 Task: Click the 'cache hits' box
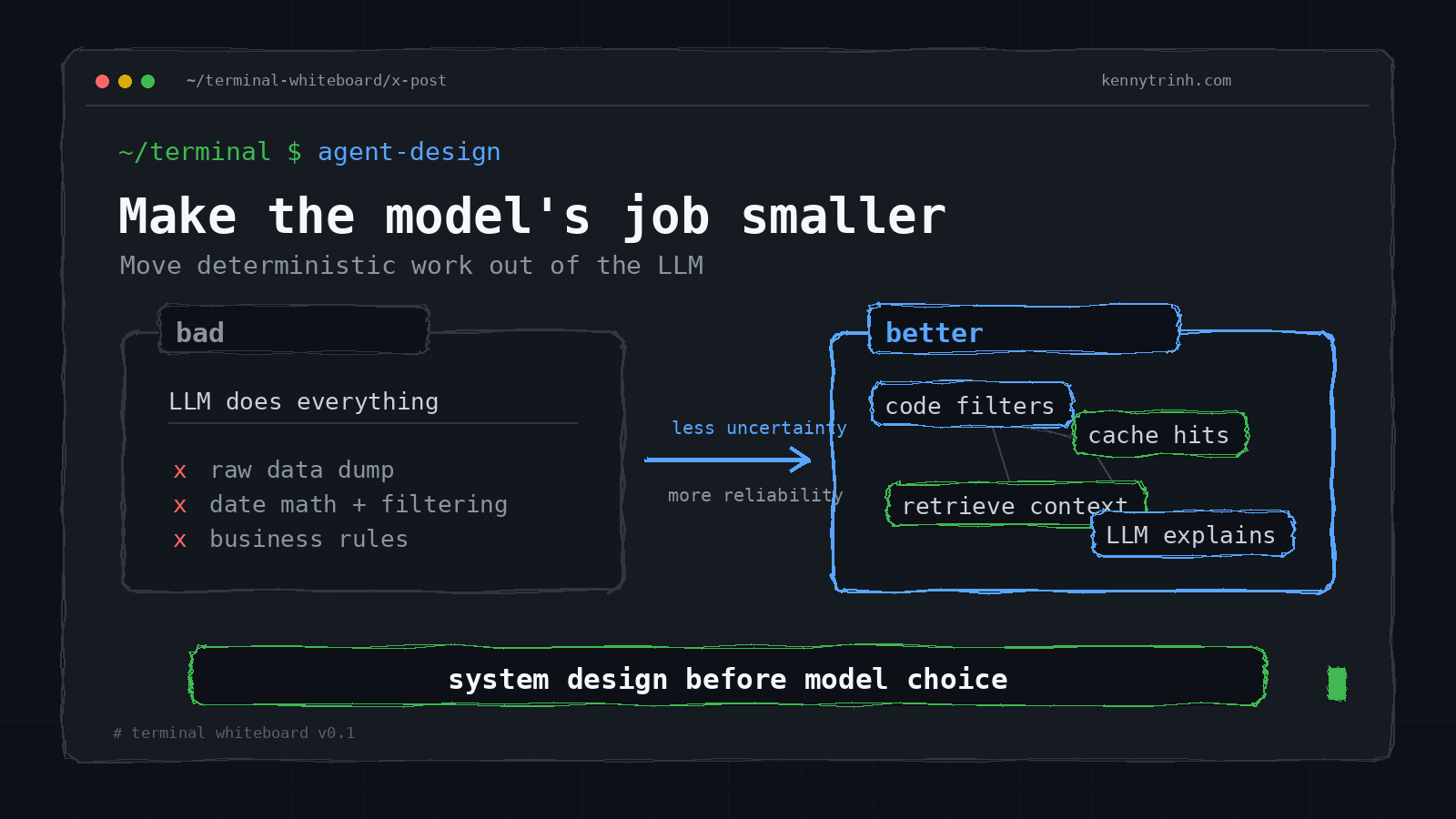click(1160, 435)
